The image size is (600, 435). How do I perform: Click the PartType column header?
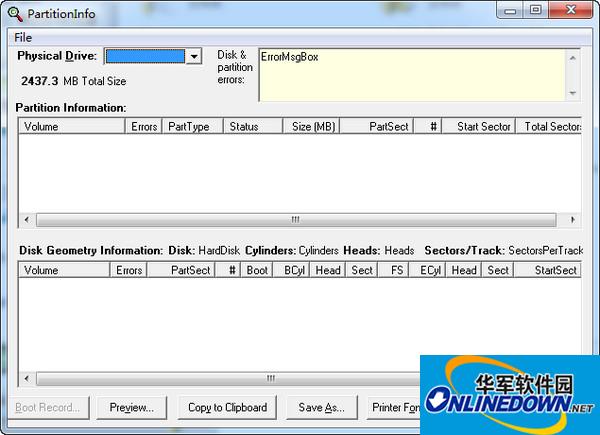tap(188, 127)
